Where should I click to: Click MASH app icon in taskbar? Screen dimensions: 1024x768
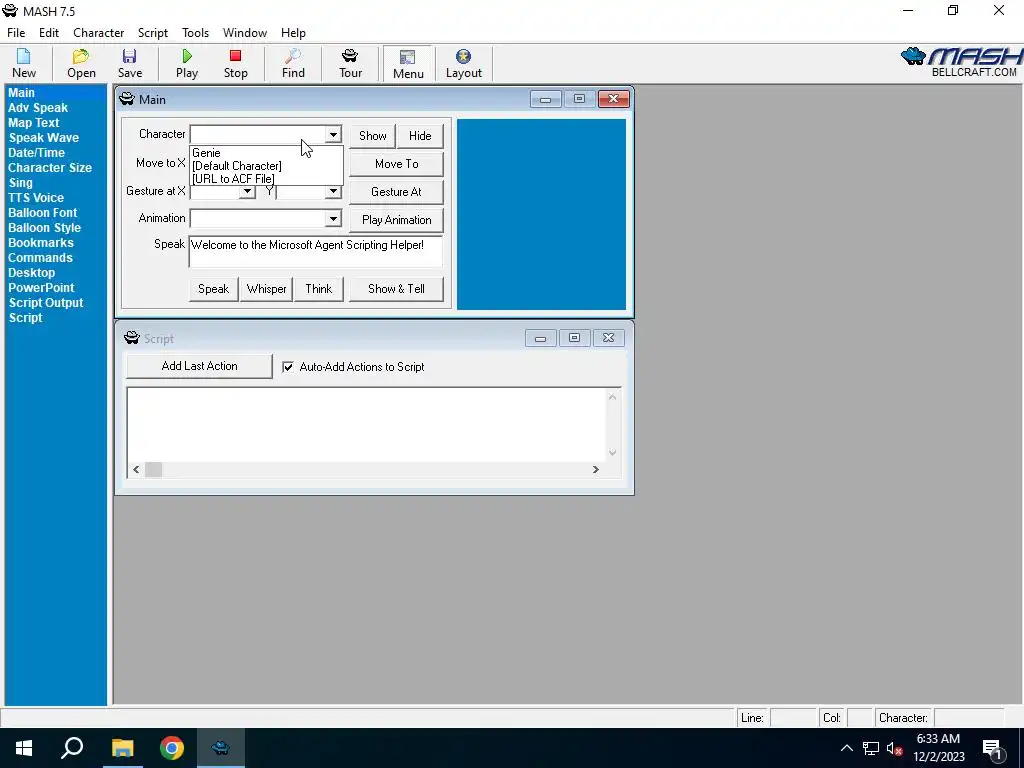click(221, 748)
